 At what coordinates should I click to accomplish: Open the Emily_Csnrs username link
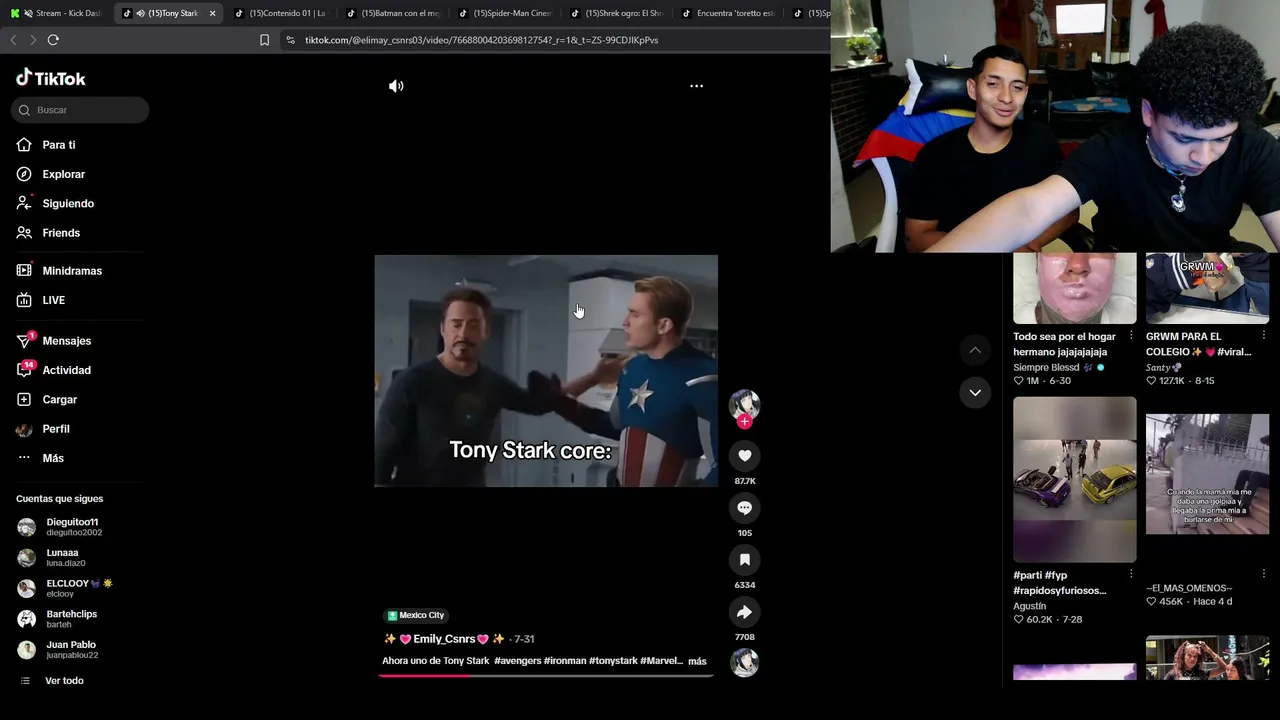tap(444, 639)
